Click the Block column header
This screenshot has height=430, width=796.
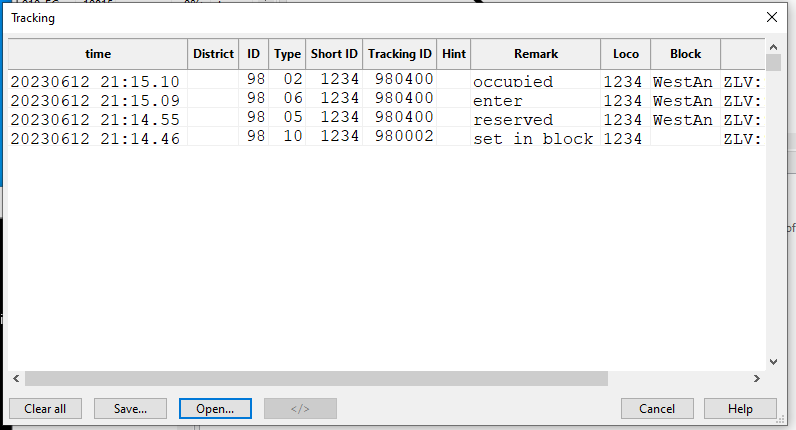point(685,54)
